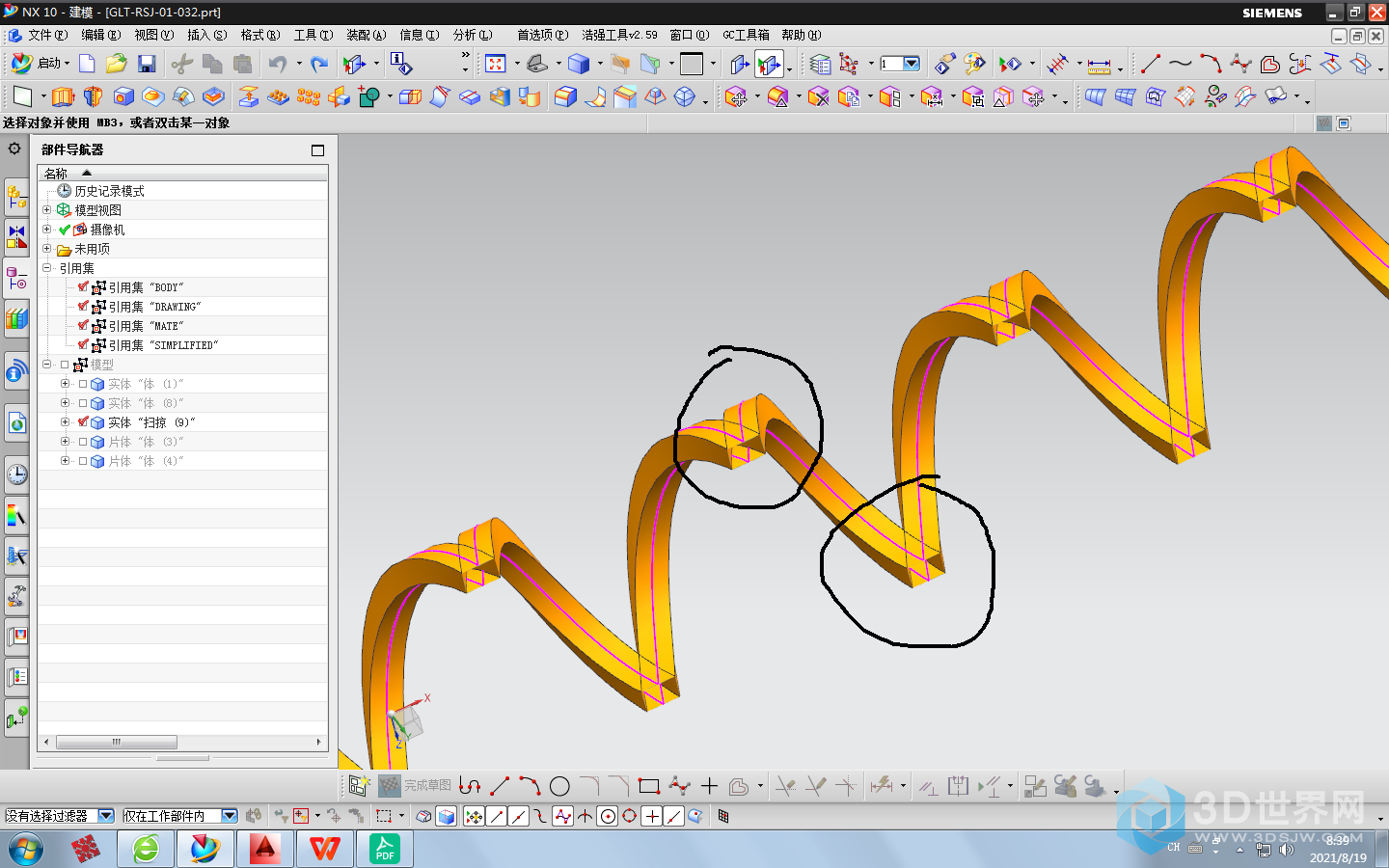Open the 视图(V) menu
The height and width of the screenshot is (868, 1389).
tap(153, 35)
